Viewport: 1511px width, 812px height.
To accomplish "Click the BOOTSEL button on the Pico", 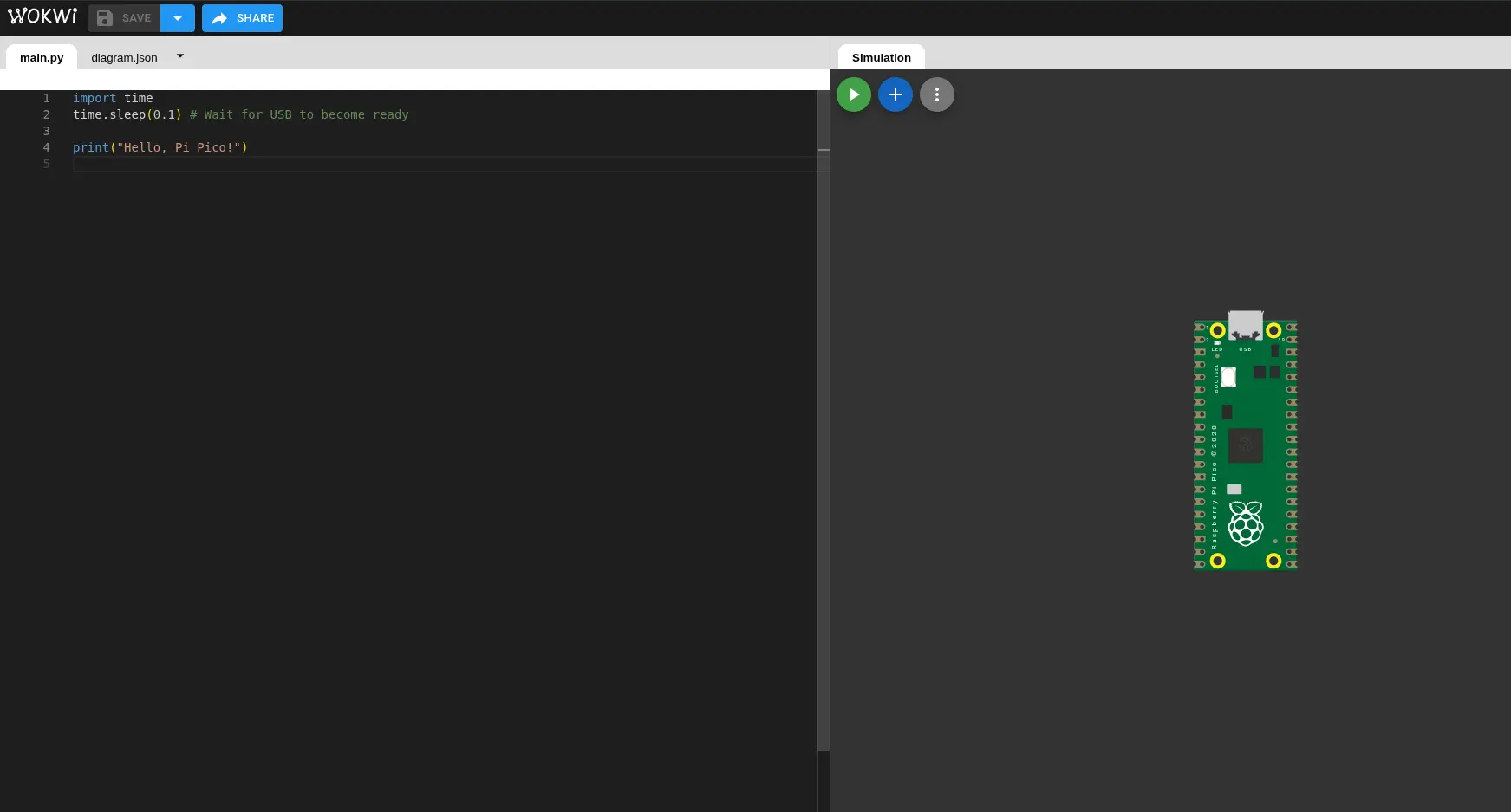I will coord(1228,377).
